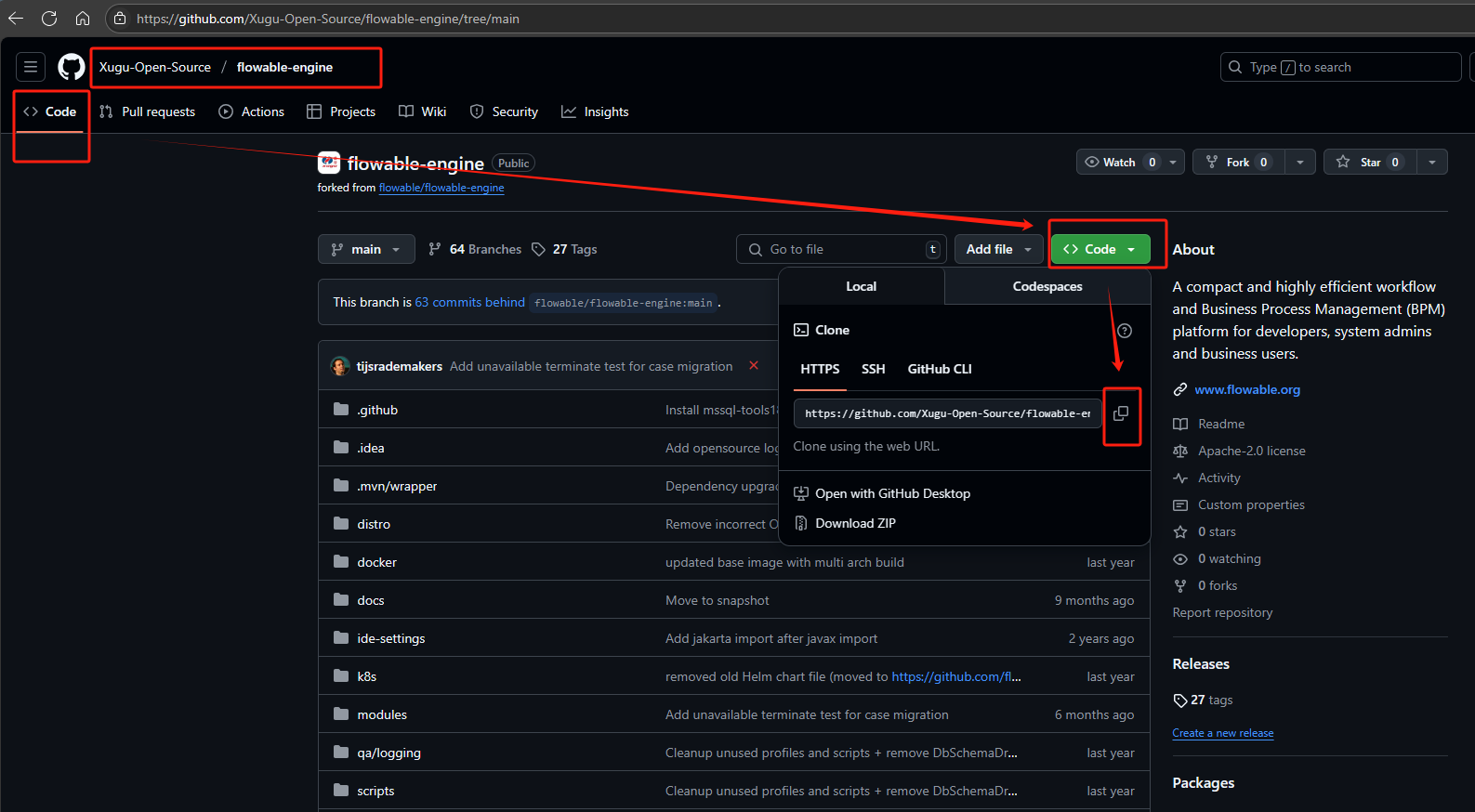Select the SSH clone option tab
The width and height of the screenshot is (1475, 812).
pos(873,369)
